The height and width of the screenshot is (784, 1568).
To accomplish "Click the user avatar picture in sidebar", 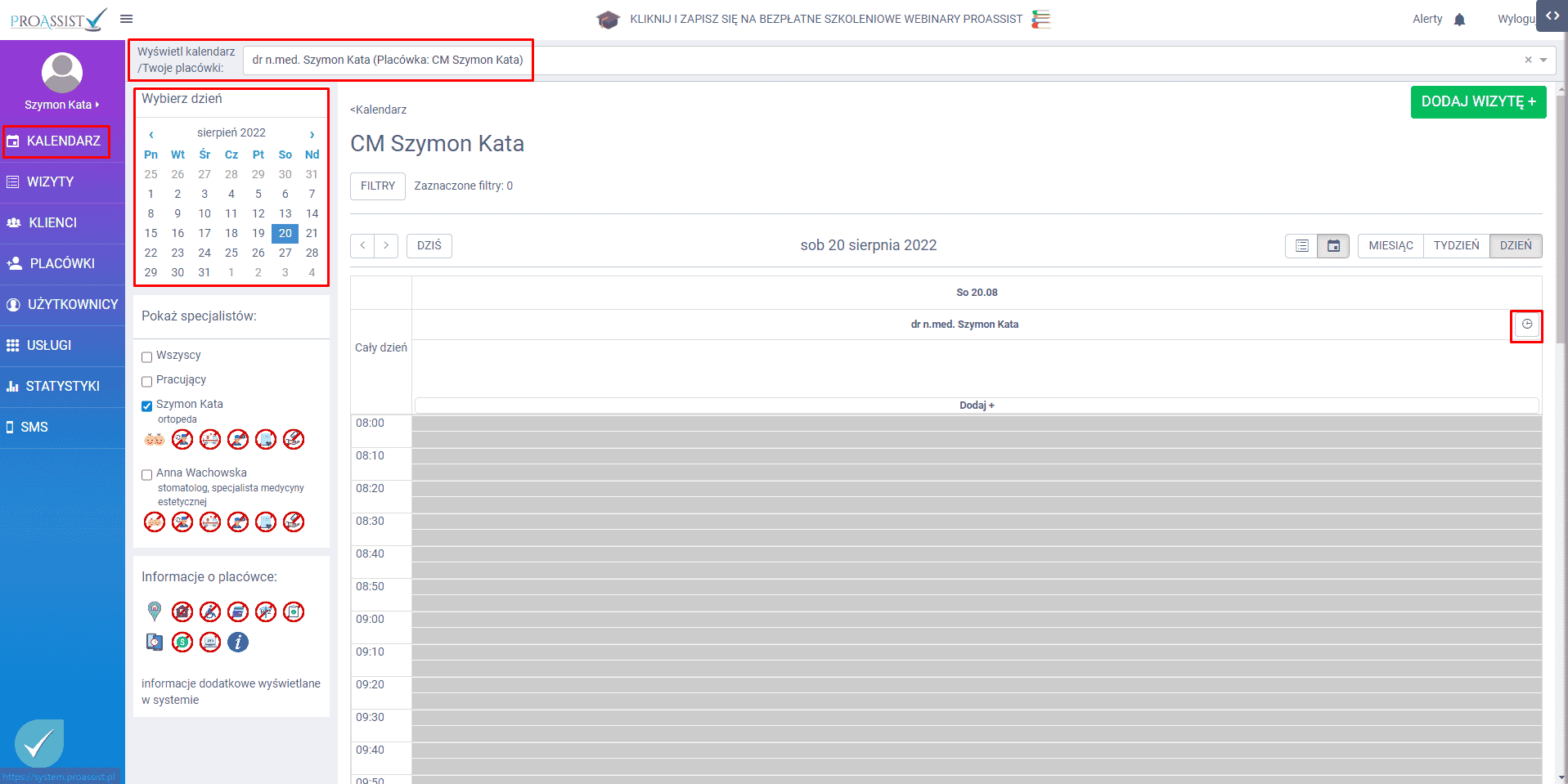I will 62,73.
